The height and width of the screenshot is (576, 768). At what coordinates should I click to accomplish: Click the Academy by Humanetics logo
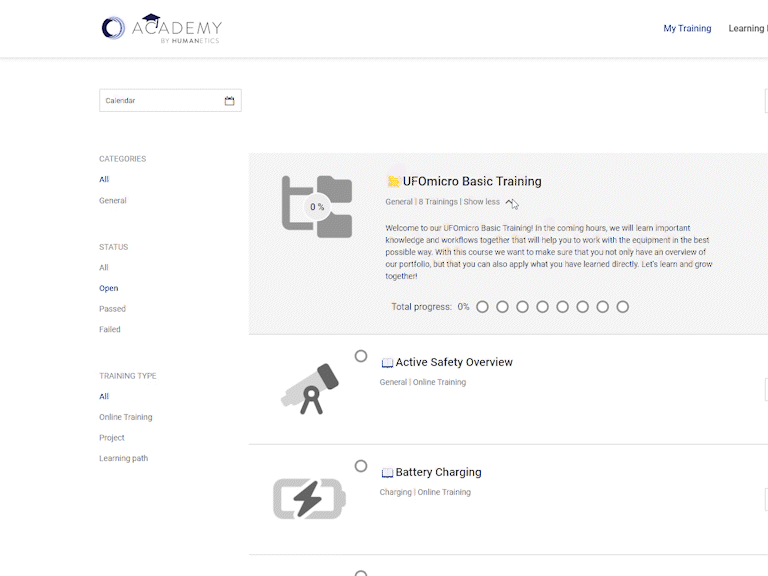tap(162, 28)
